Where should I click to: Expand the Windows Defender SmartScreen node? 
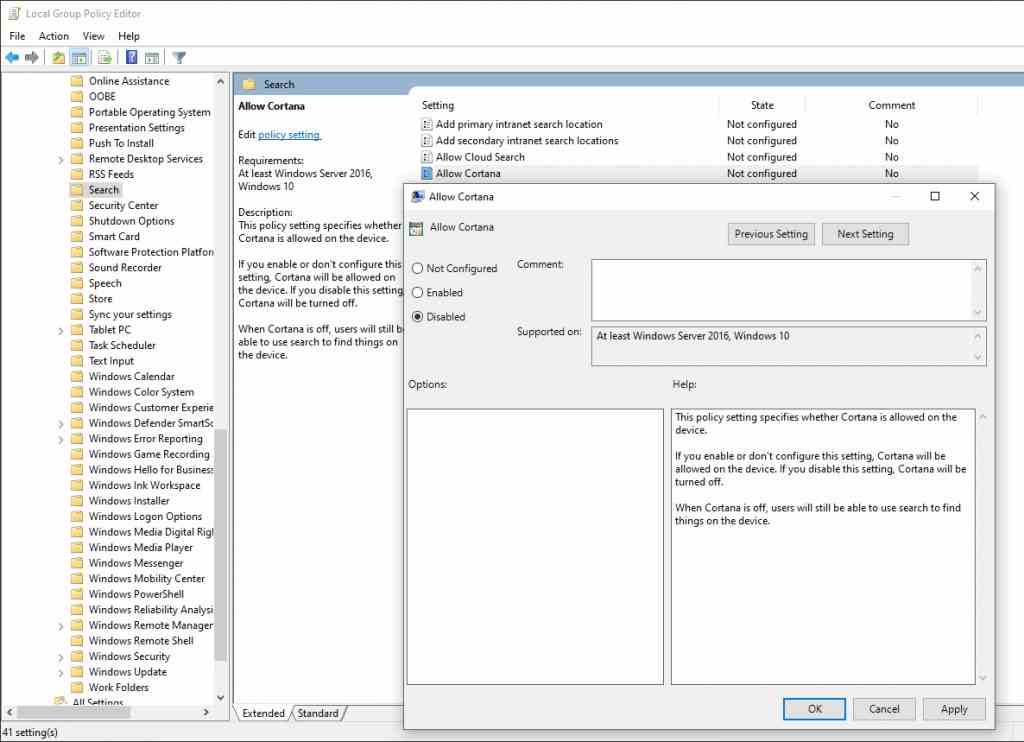61,425
